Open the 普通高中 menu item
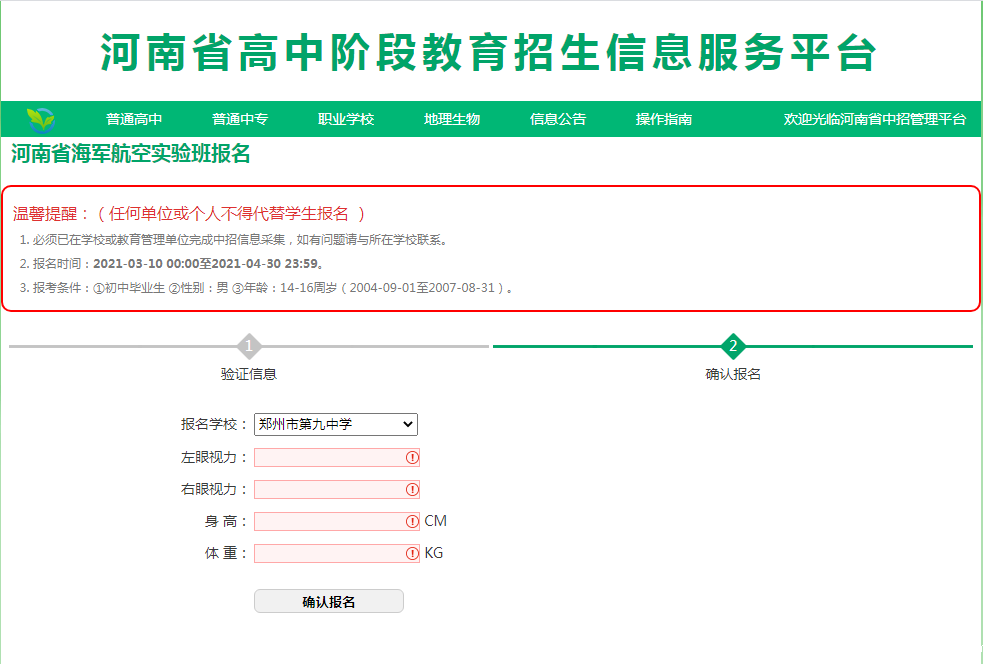 [x=134, y=119]
